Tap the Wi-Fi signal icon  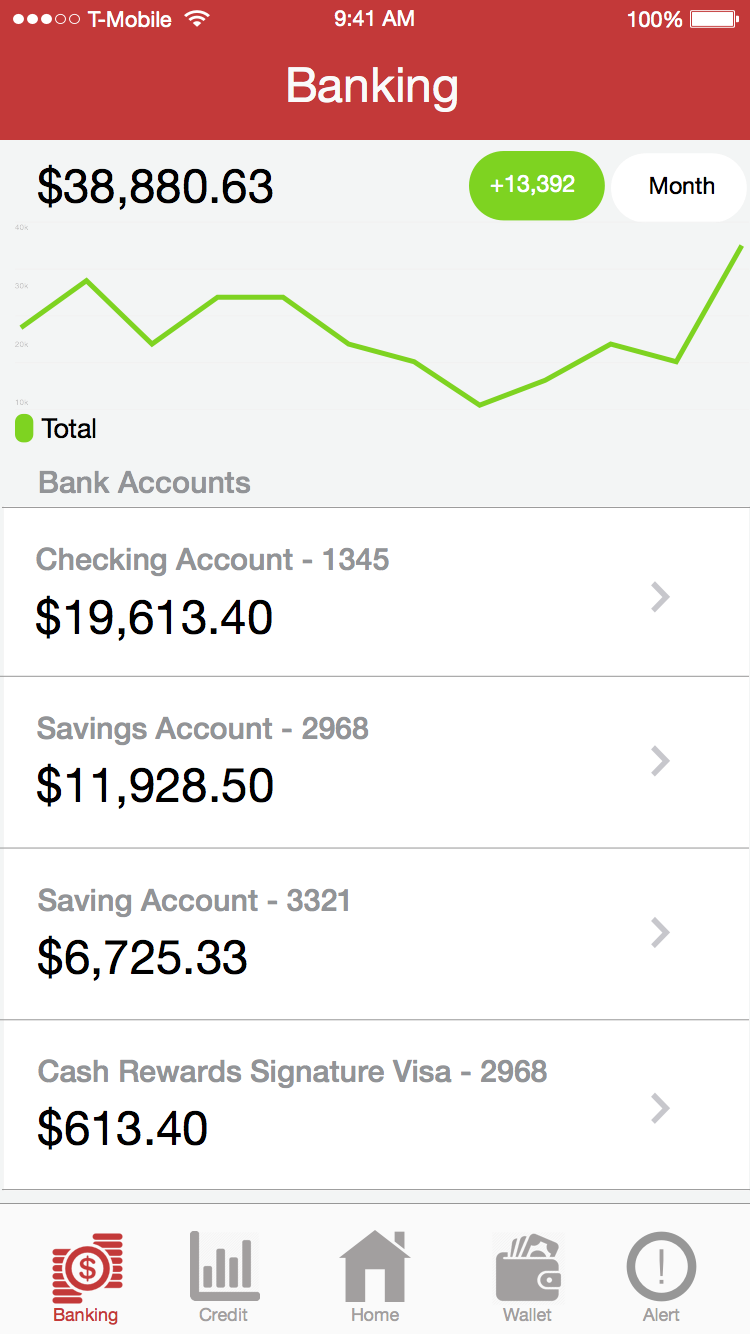tap(197, 19)
